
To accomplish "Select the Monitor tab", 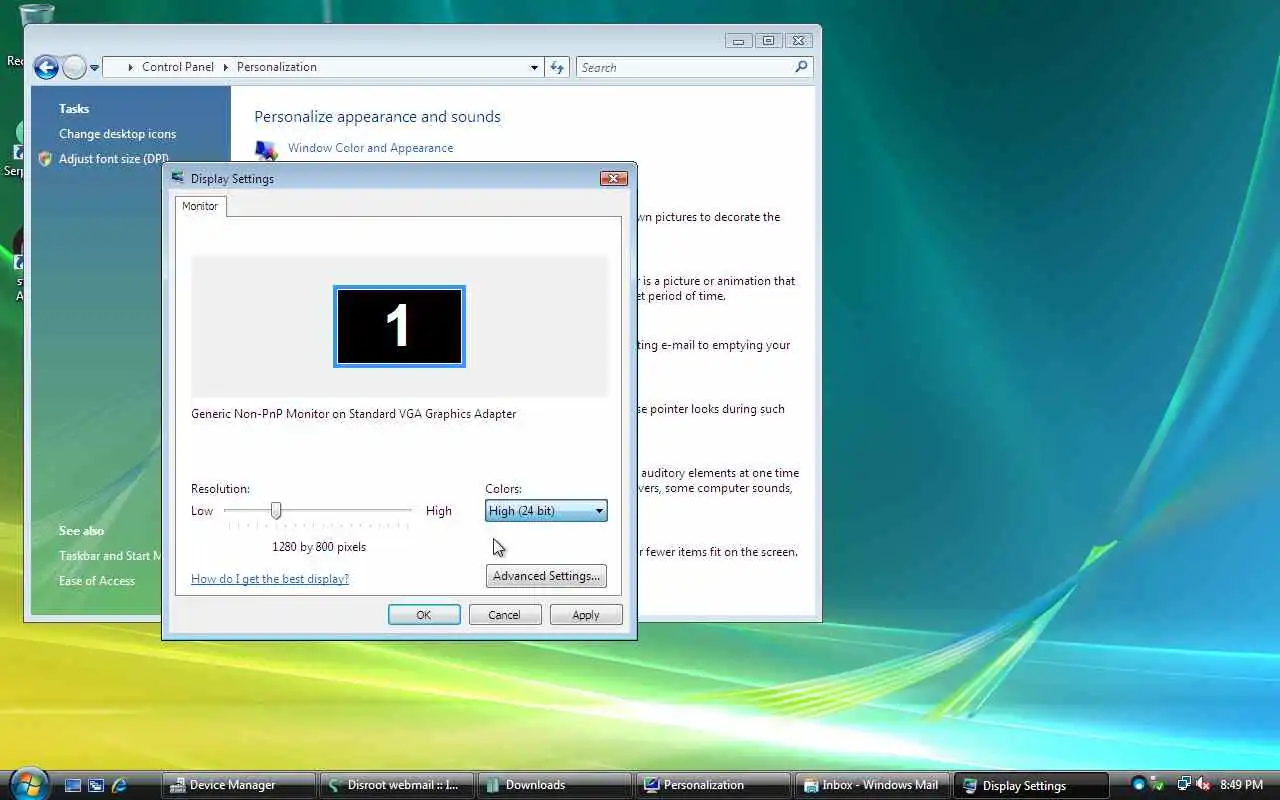I will [200, 206].
